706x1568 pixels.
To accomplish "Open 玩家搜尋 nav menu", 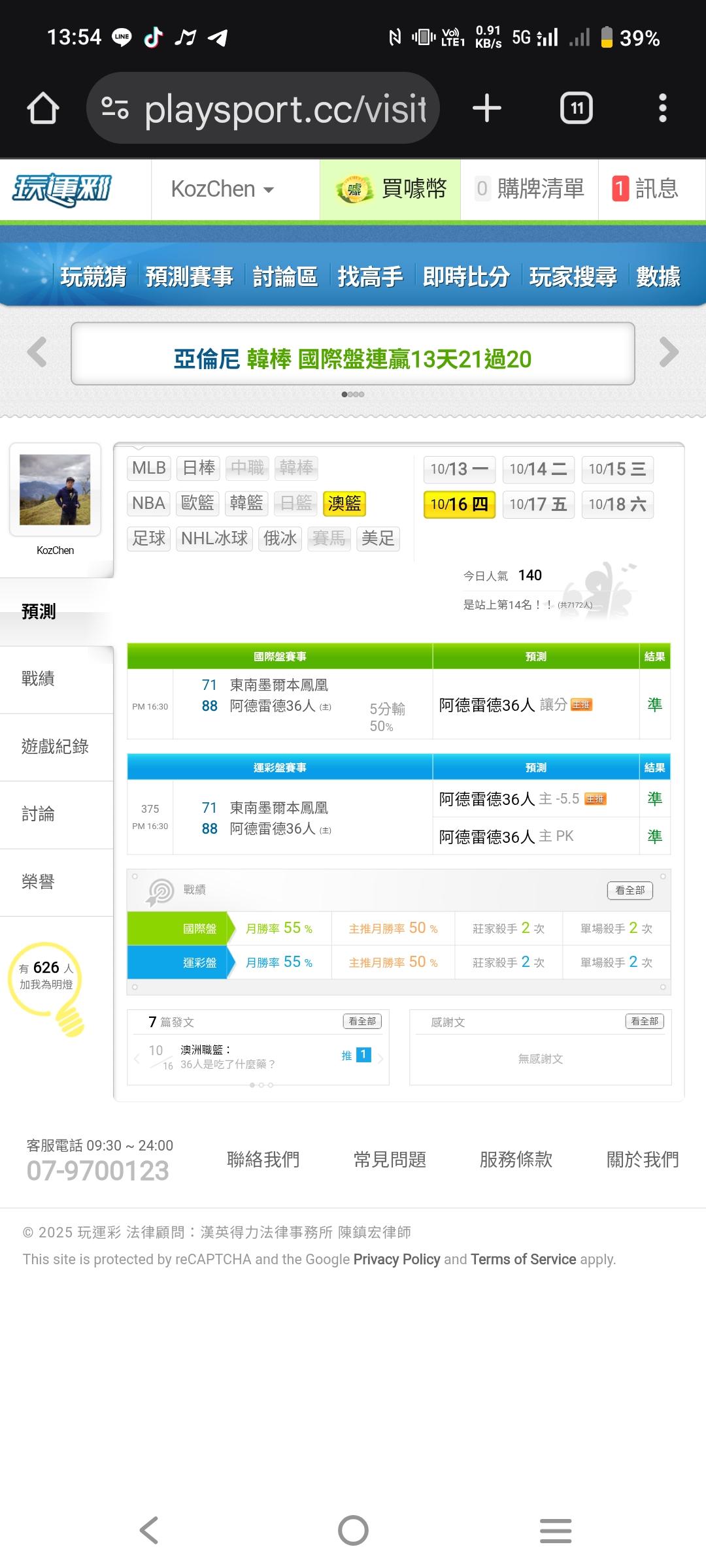I will point(573,276).
